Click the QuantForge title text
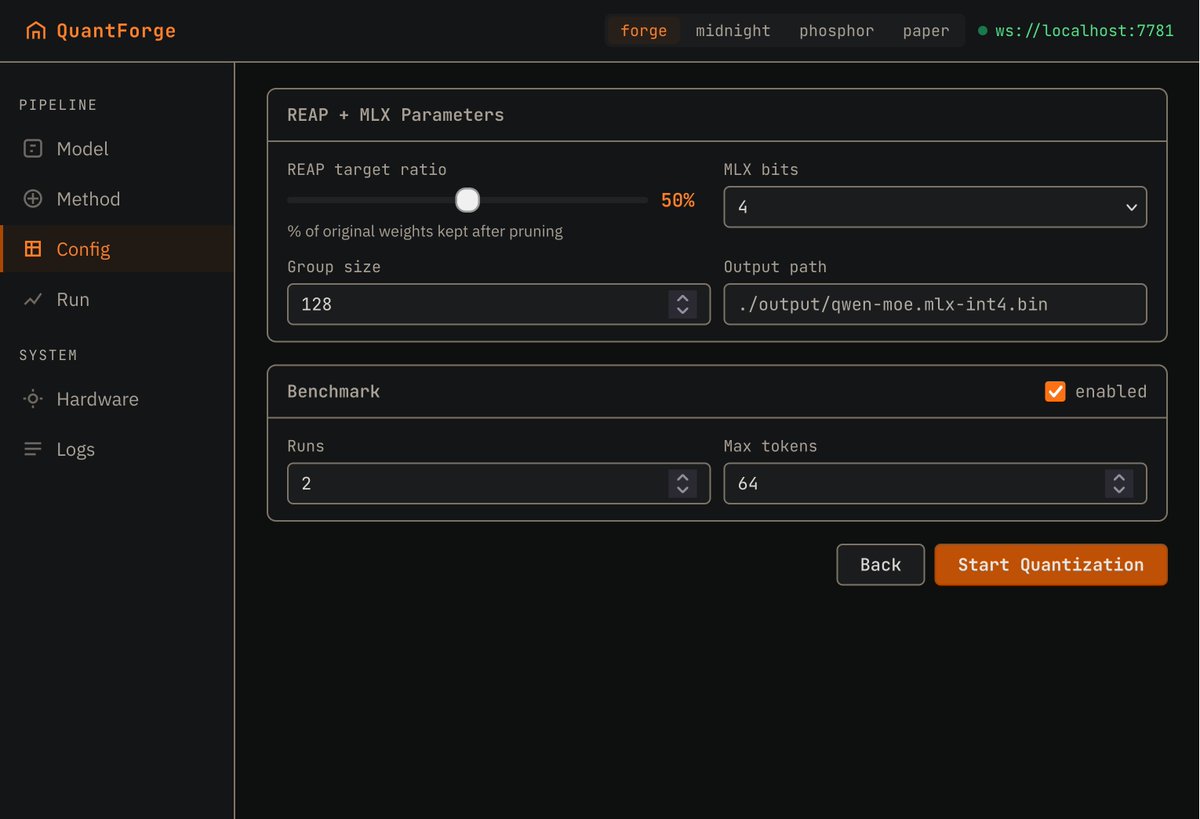 coord(116,31)
